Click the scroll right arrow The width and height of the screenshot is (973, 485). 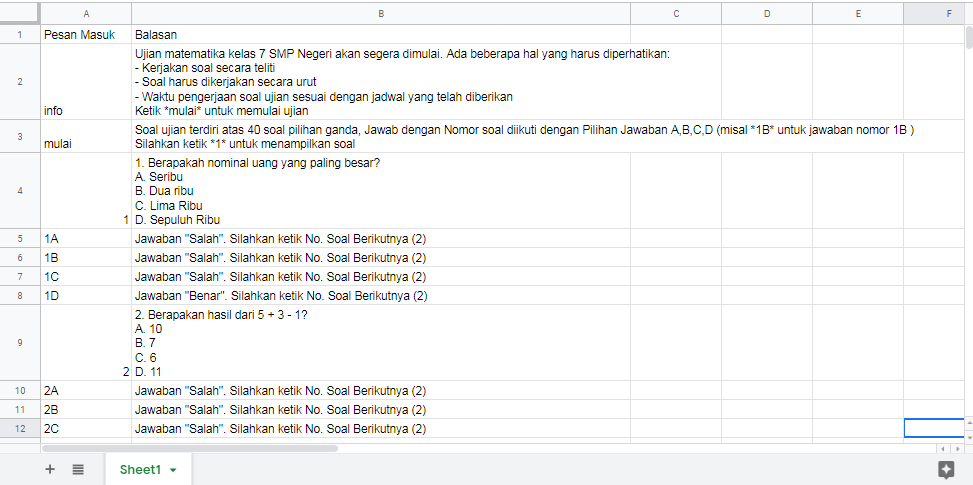pos(957,448)
